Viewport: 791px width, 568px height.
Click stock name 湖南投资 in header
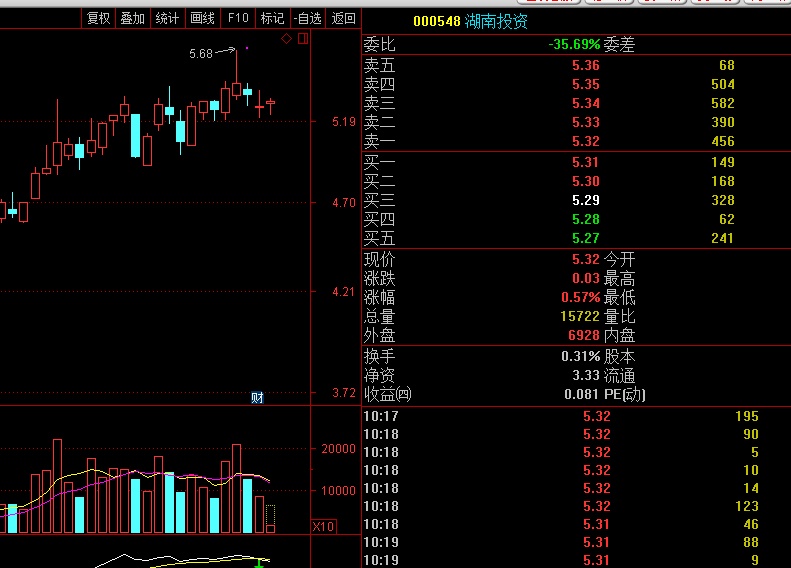pyautogui.click(x=496, y=21)
